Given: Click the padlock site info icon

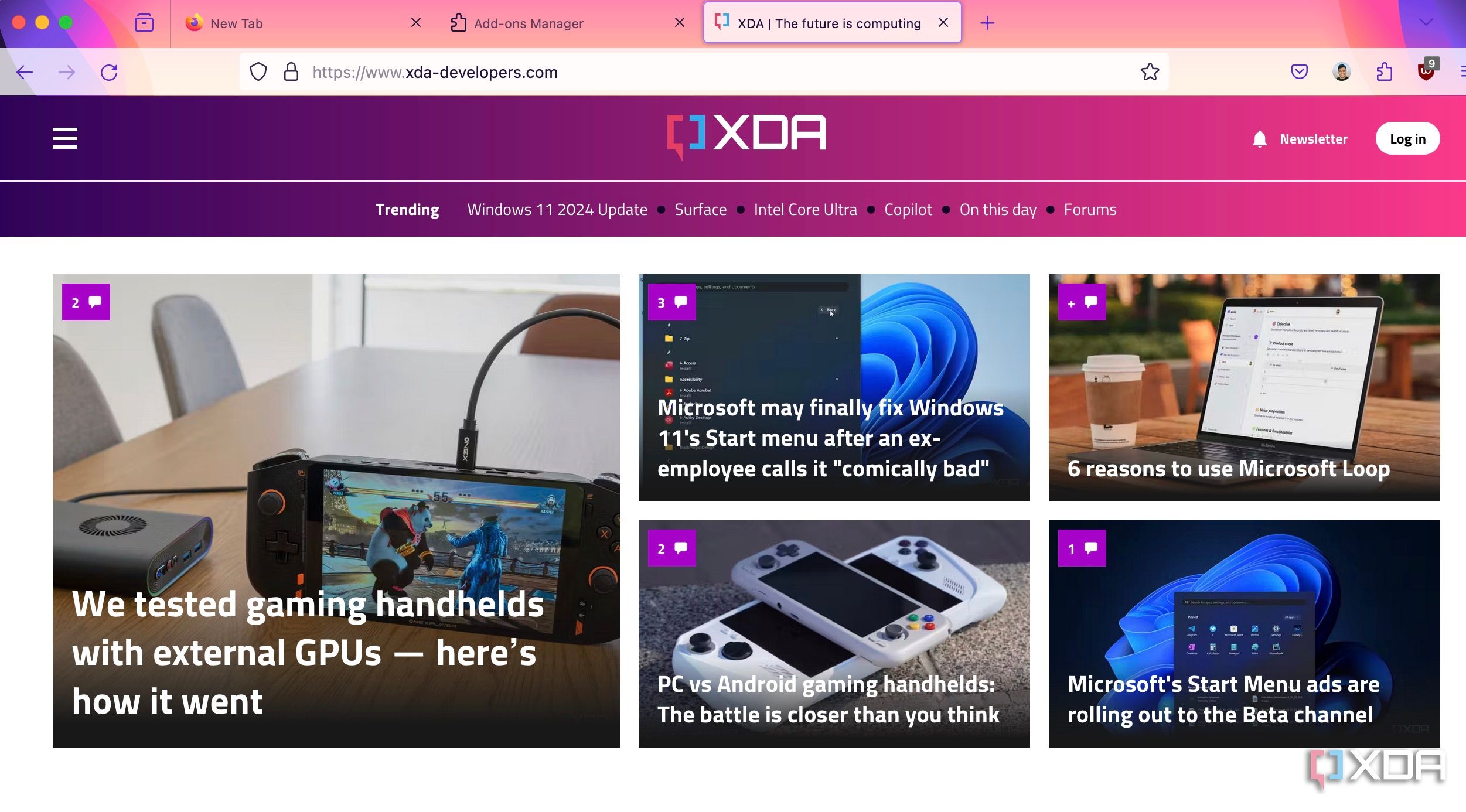Looking at the screenshot, I should 291,72.
